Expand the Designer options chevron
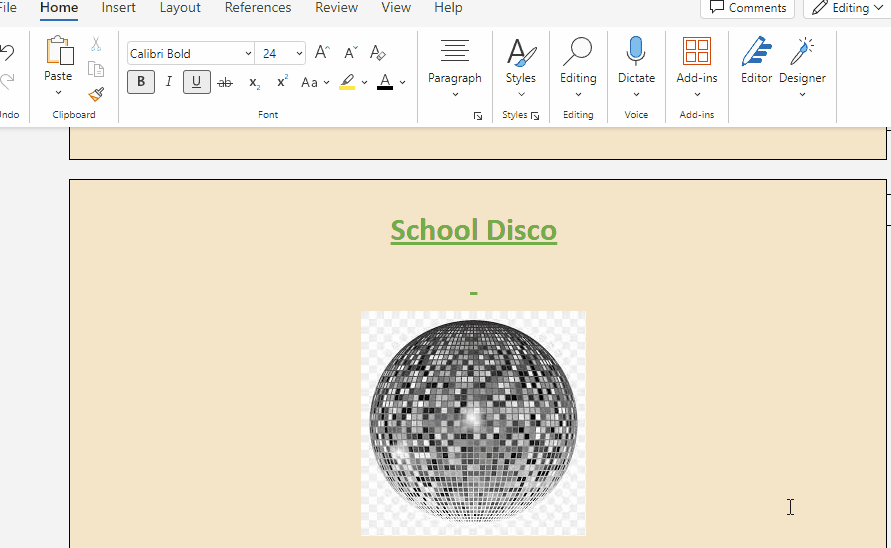 802,94
